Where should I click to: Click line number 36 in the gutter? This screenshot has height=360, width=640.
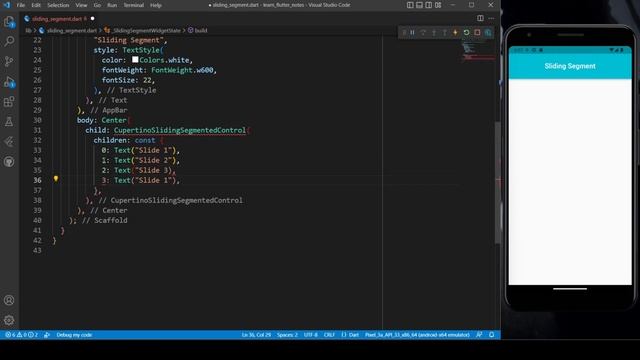click(x=37, y=180)
